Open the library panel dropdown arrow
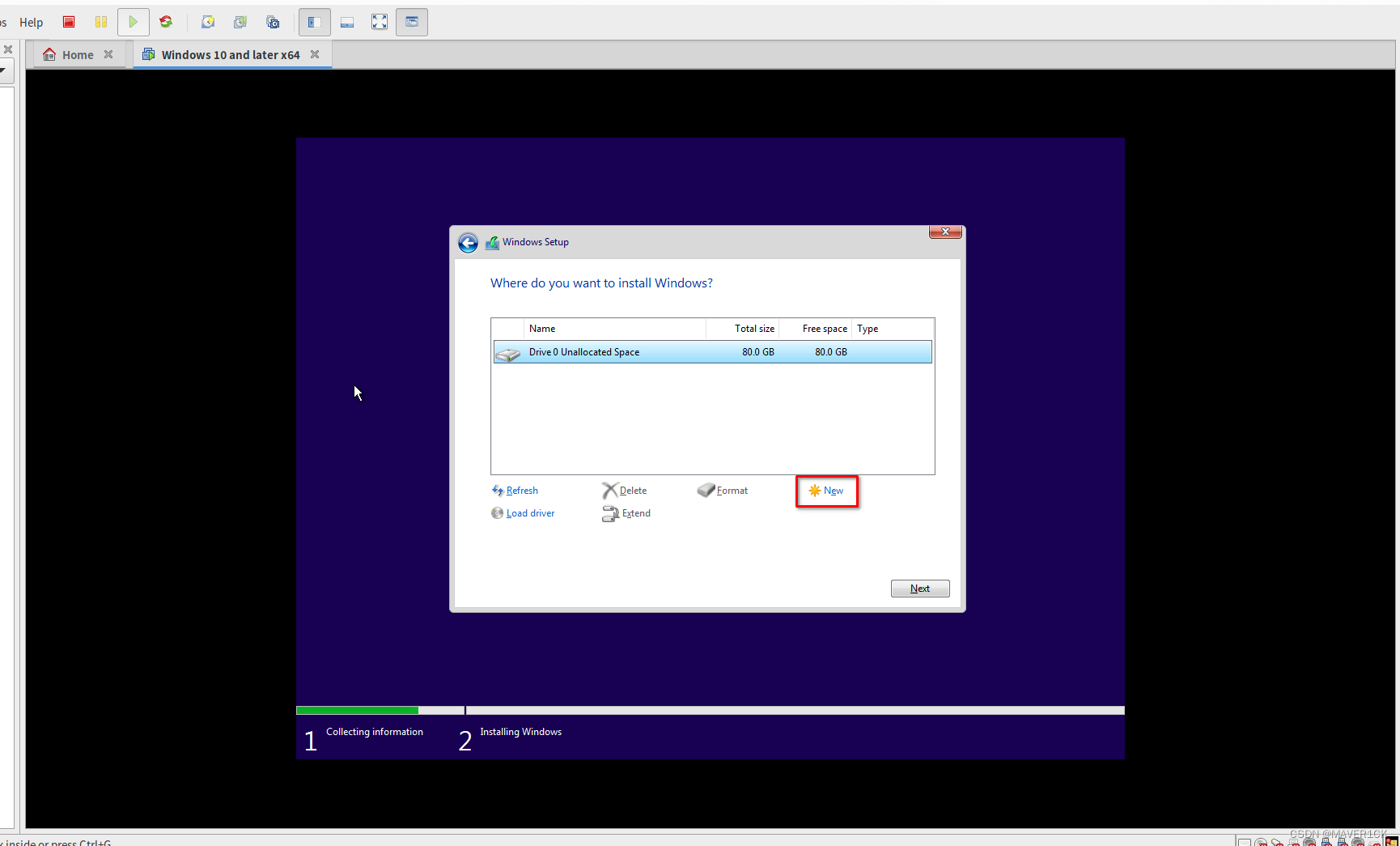 (3, 70)
